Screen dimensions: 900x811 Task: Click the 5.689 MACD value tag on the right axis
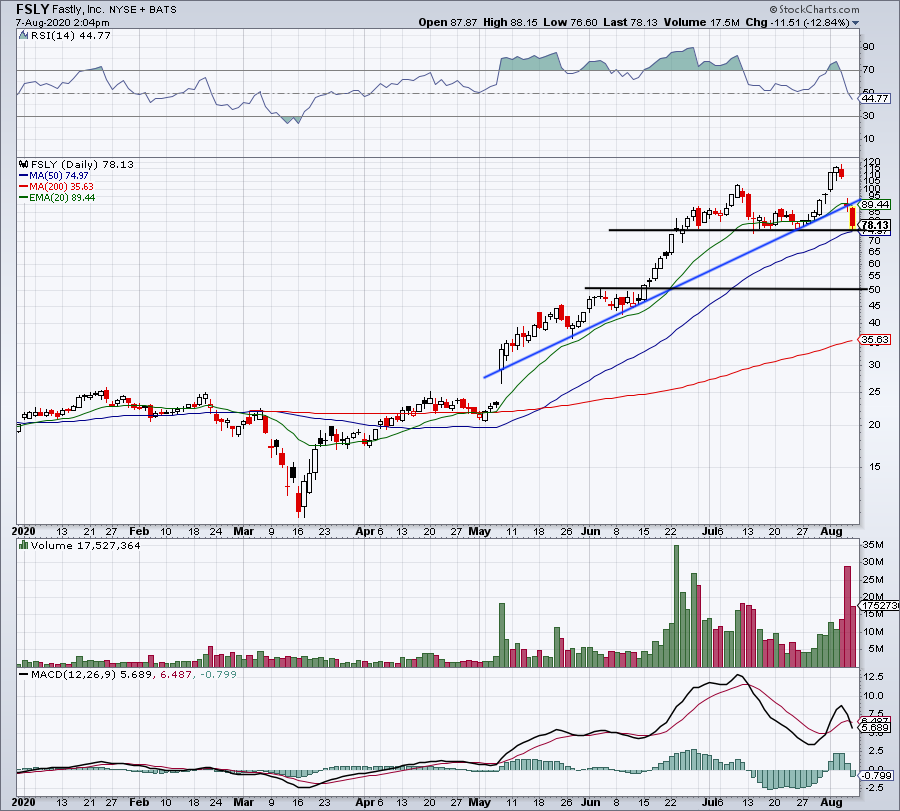coord(876,727)
